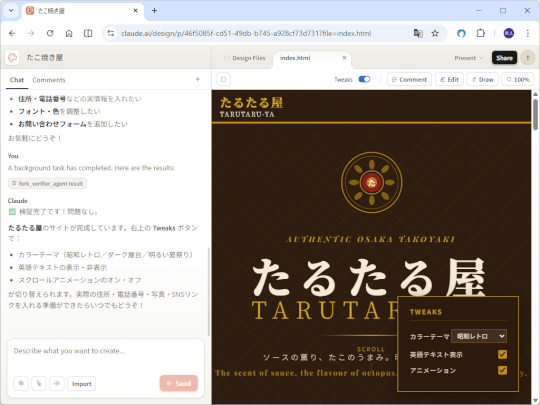Open the side panel icon in browser toolbar
The height and width of the screenshot is (405, 540).
(x=88, y=33)
